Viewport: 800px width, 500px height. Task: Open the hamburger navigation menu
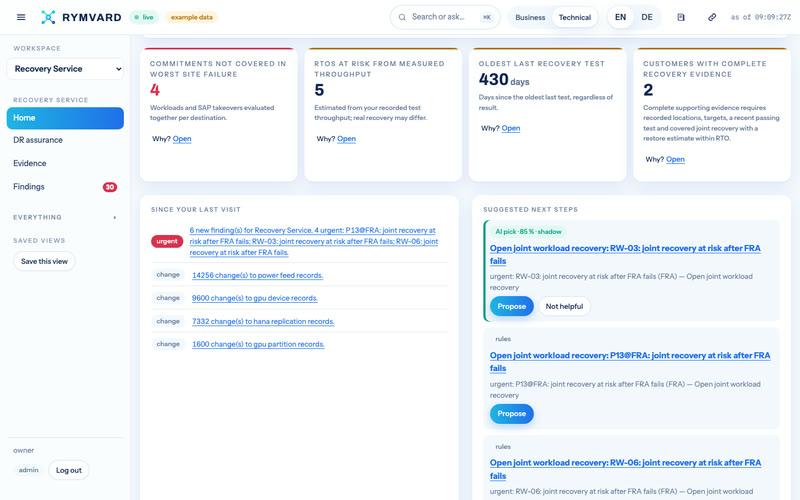21,17
